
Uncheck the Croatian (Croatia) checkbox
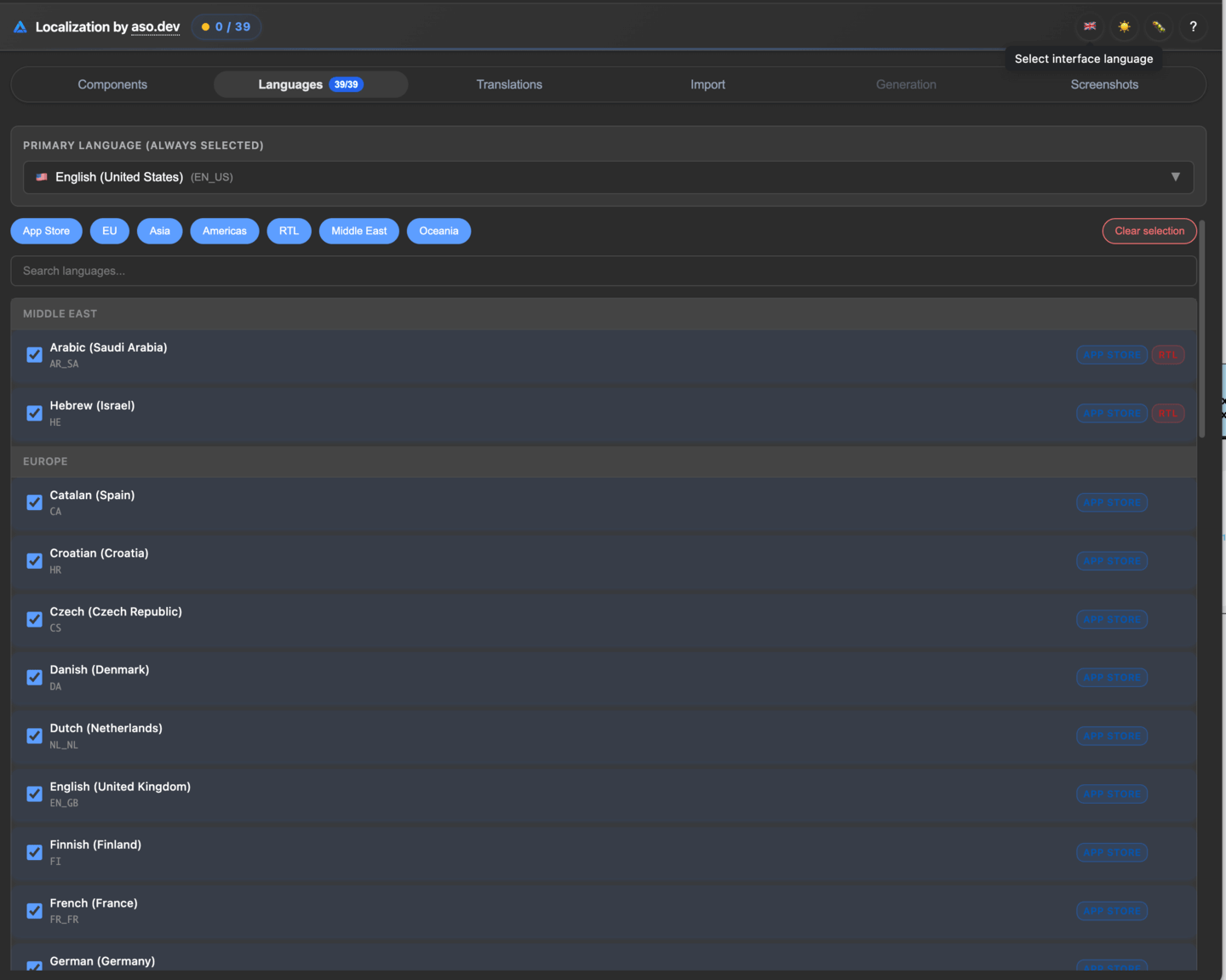34,561
